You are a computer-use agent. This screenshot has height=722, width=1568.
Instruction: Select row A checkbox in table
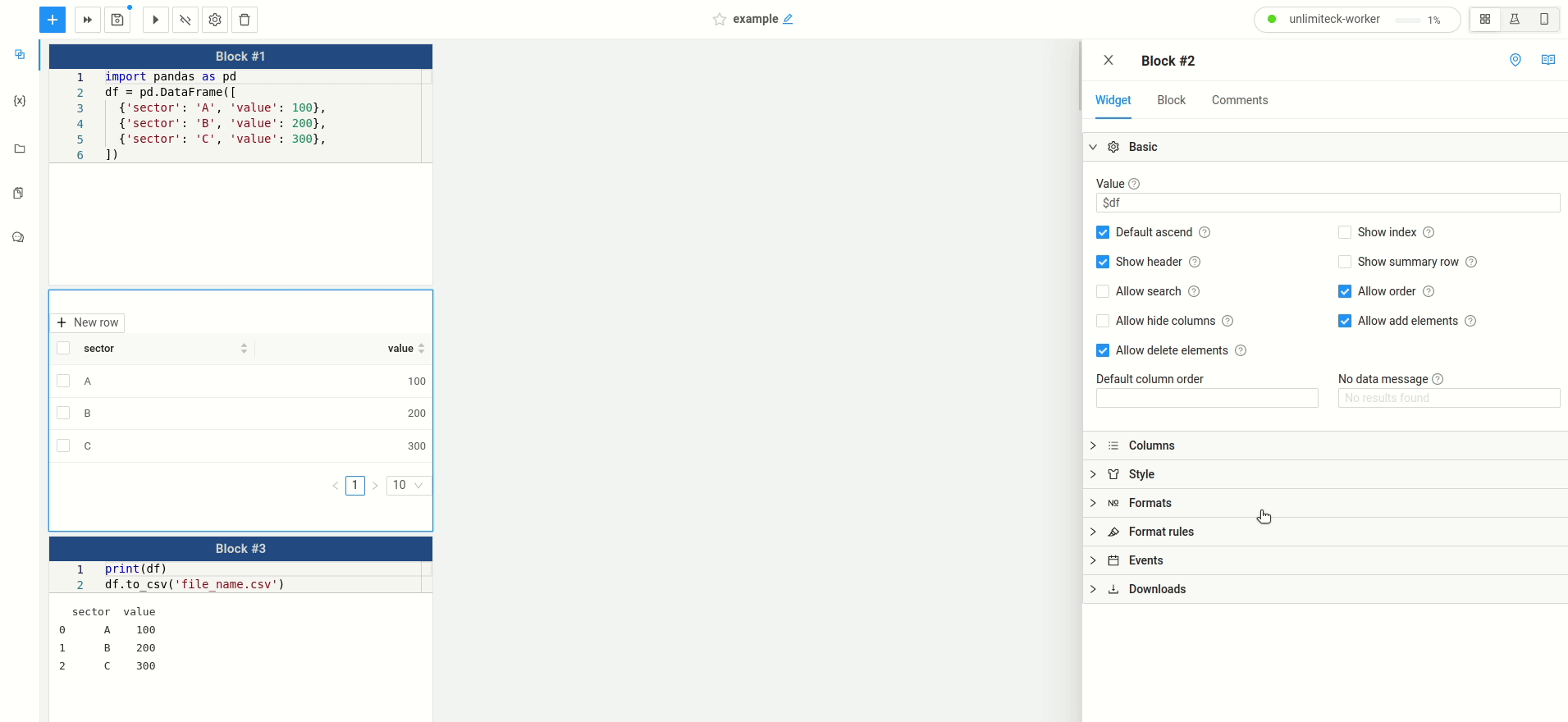click(x=63, y=381)
